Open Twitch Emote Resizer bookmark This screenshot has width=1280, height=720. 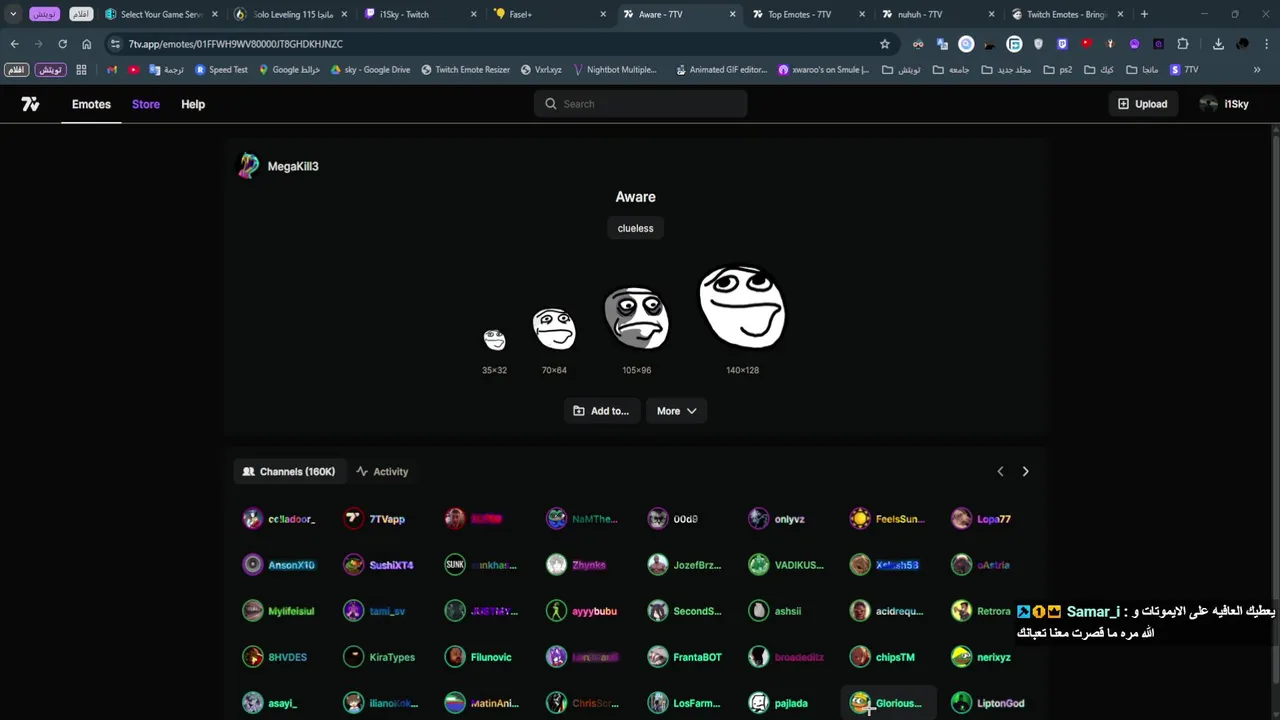click(x=465, y=70)
